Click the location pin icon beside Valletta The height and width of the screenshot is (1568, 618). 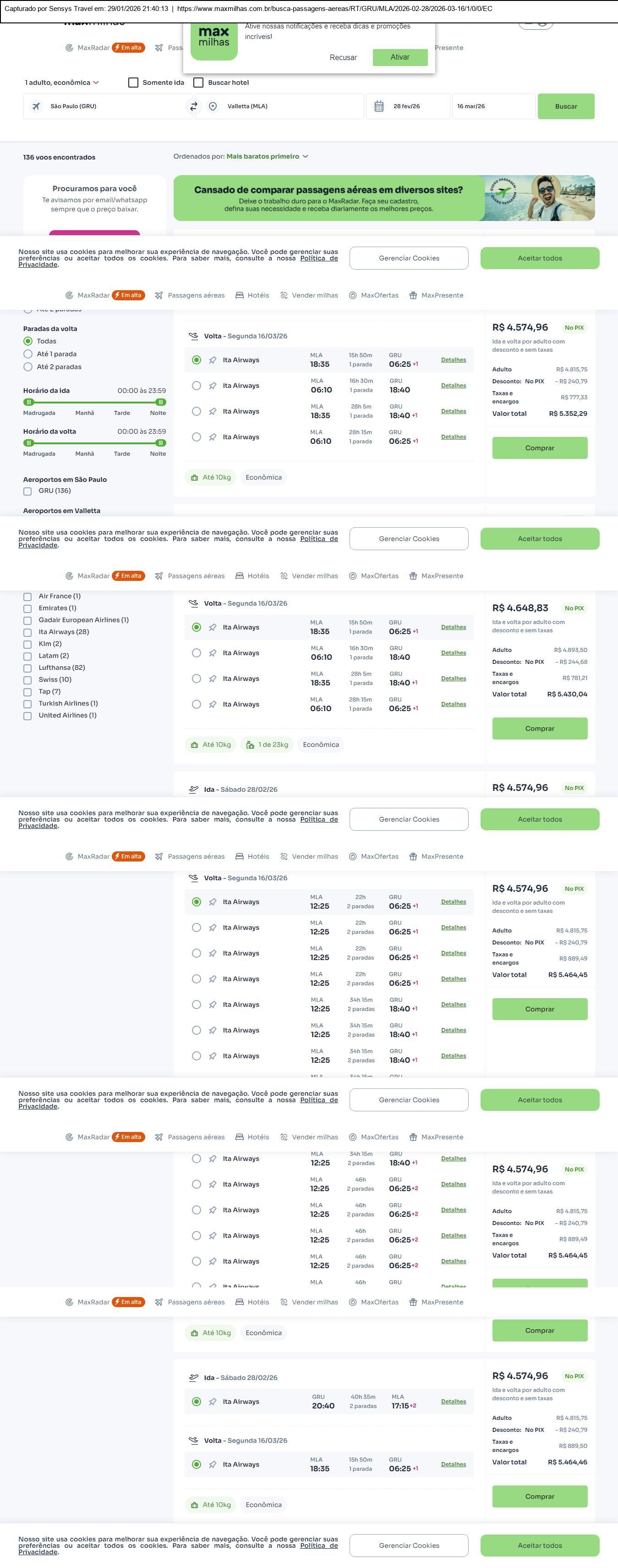pos(213,106)
